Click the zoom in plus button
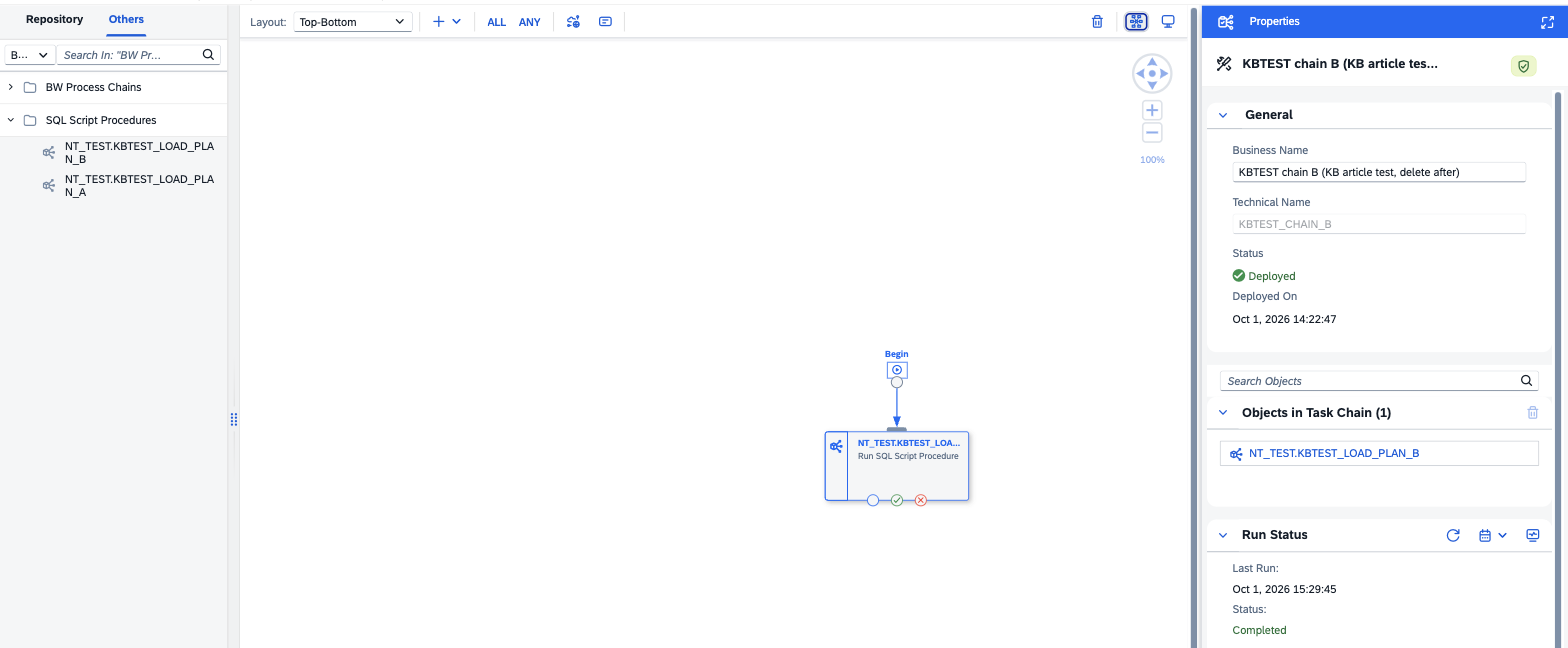Screen dimensions: 1568x648 1152,111
